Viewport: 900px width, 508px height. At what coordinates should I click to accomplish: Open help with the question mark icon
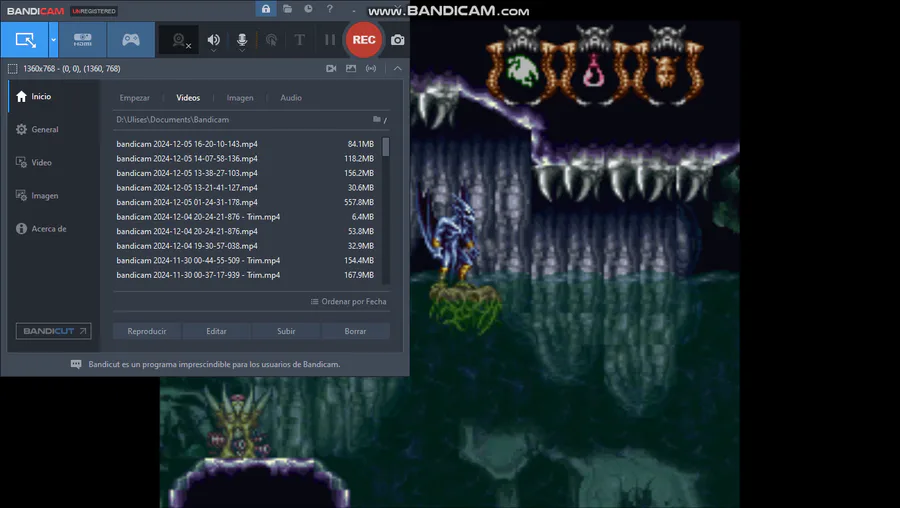329,9
